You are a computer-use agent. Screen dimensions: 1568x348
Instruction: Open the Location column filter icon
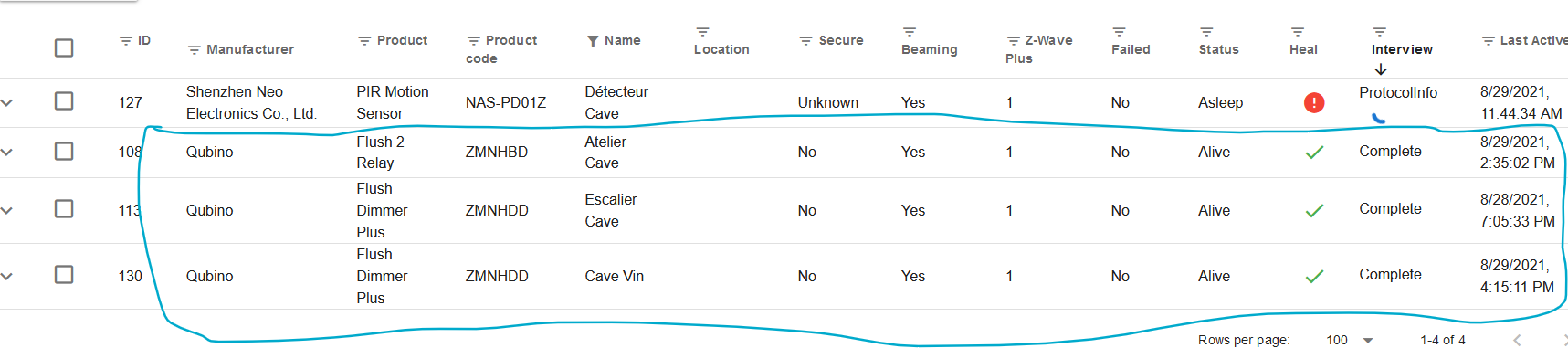[x=702, y=32]
